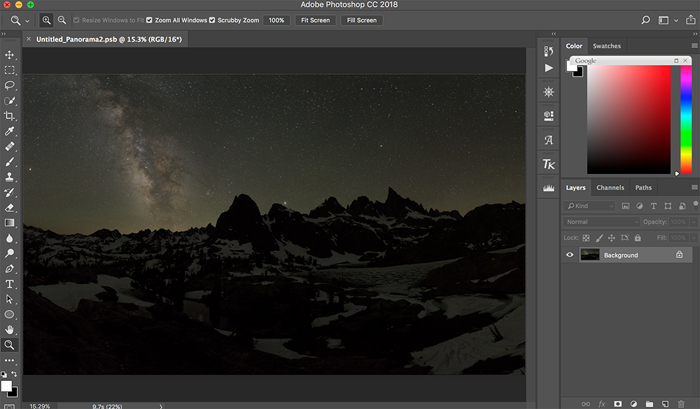
Task: Enable Zoom All Windows checkbox
Action: click(x=149, y=20)
